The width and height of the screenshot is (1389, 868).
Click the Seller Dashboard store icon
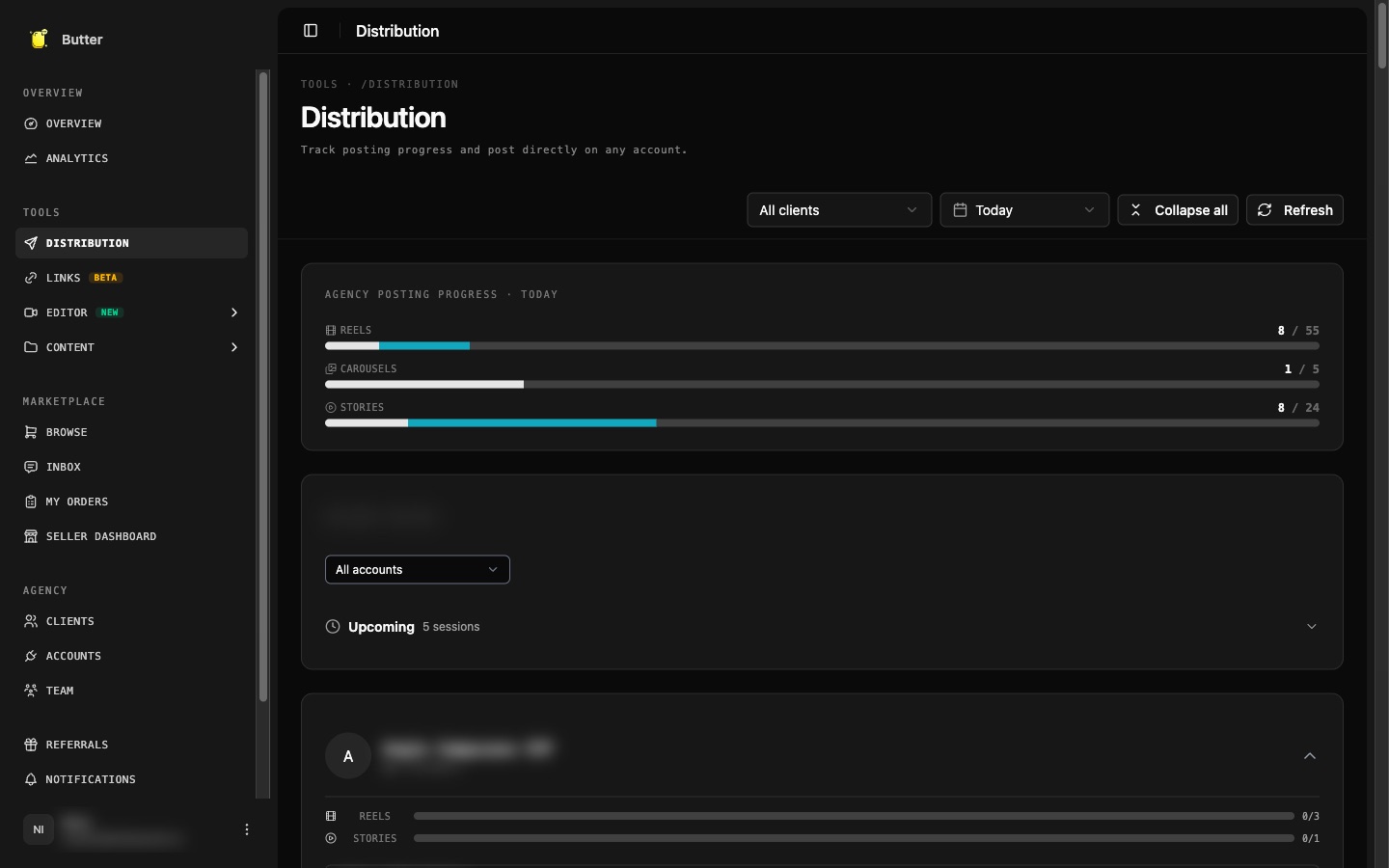click(31, 536)
